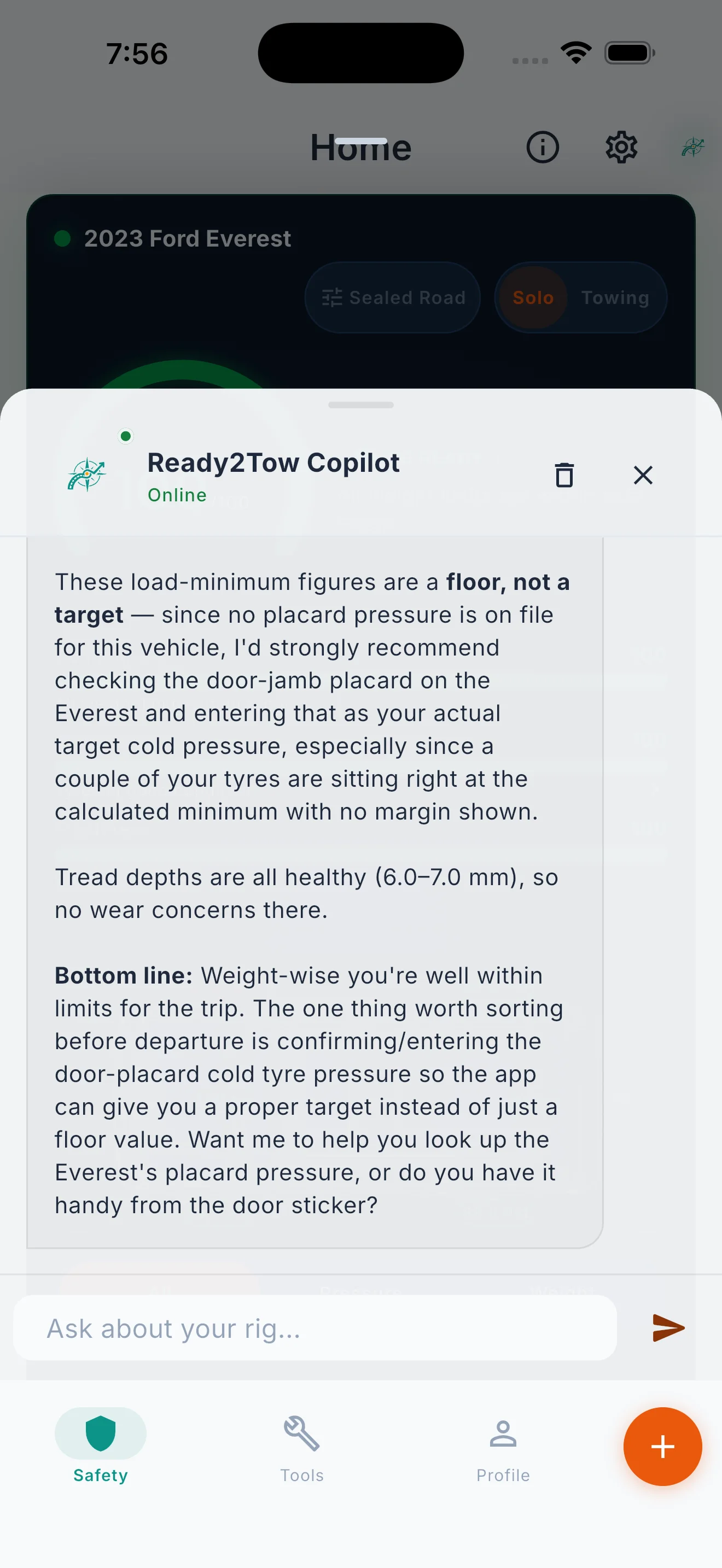Send message with the arrow icon
Screen dimensions: 722x1568
point(668,1327)
